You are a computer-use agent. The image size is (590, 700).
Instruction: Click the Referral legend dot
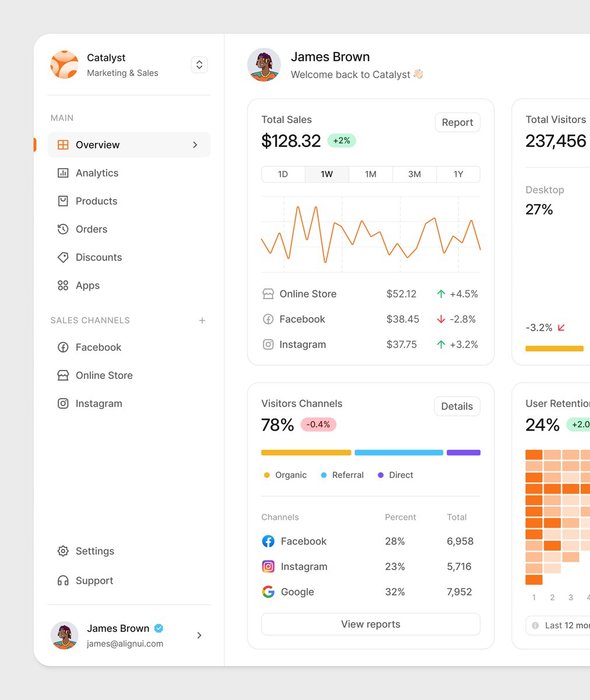pos(324,475)
